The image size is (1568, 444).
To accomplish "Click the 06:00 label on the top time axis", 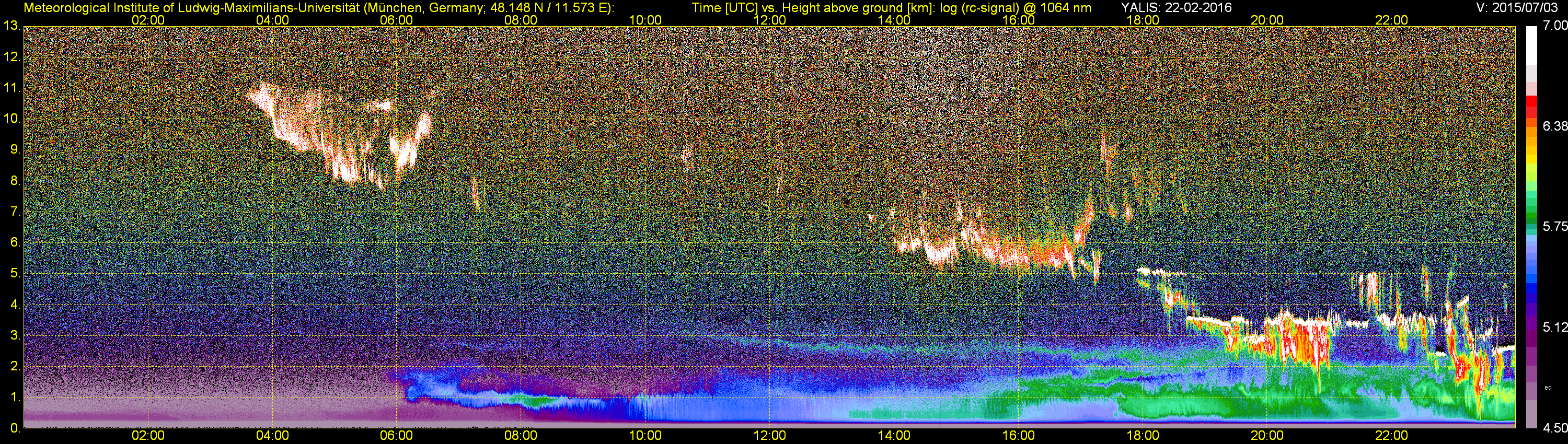I will click(x=396, y=20).
